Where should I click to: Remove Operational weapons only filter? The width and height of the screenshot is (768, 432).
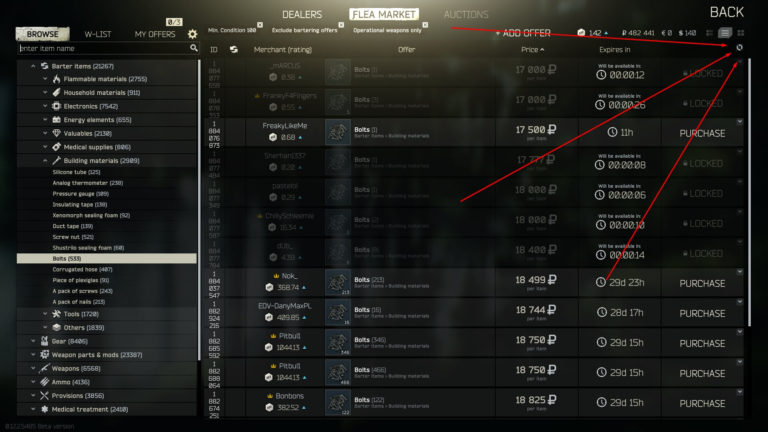click(x=425, y=24)
